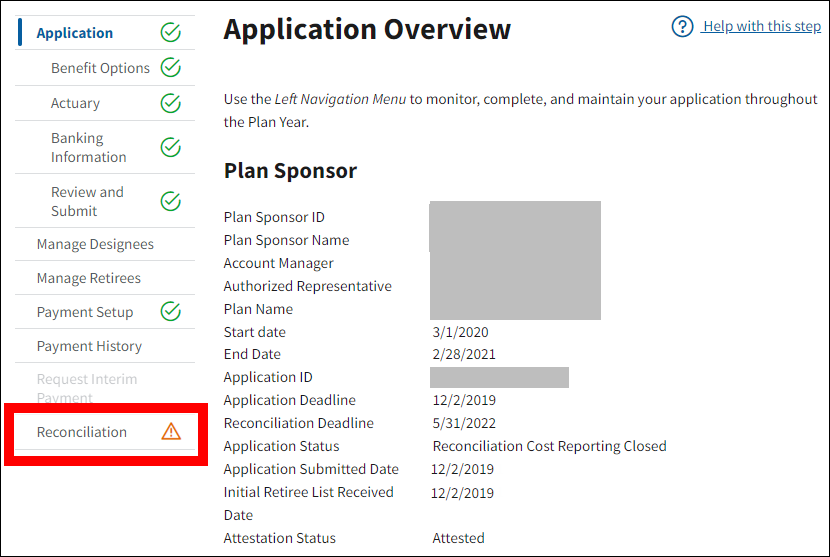Image resolution: width=830 pixels, height=557 pixels.
Task: Click the Banking Information checkmark icon
Action: pos(171,148)
